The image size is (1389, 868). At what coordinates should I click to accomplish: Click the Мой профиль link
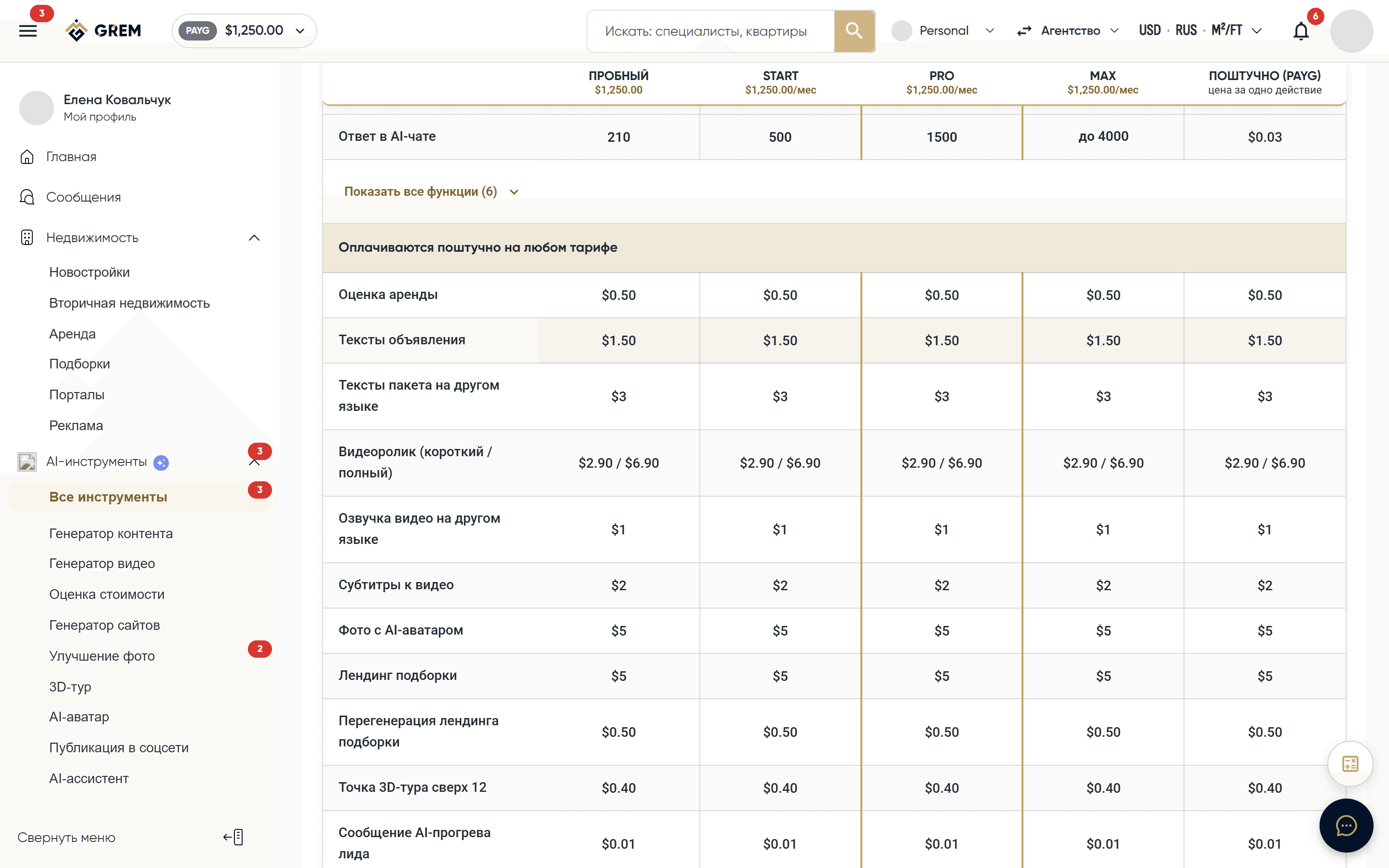pyautogui.click(x=100, y=117)
